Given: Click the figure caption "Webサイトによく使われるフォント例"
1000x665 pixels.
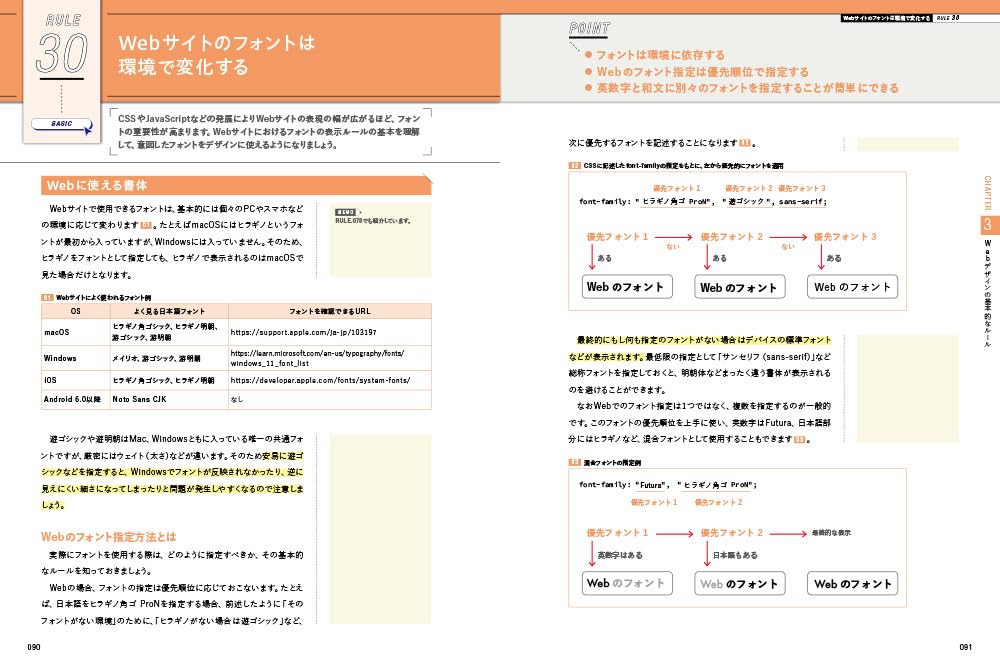Looking at the screenshot, I should click(103, 297).
